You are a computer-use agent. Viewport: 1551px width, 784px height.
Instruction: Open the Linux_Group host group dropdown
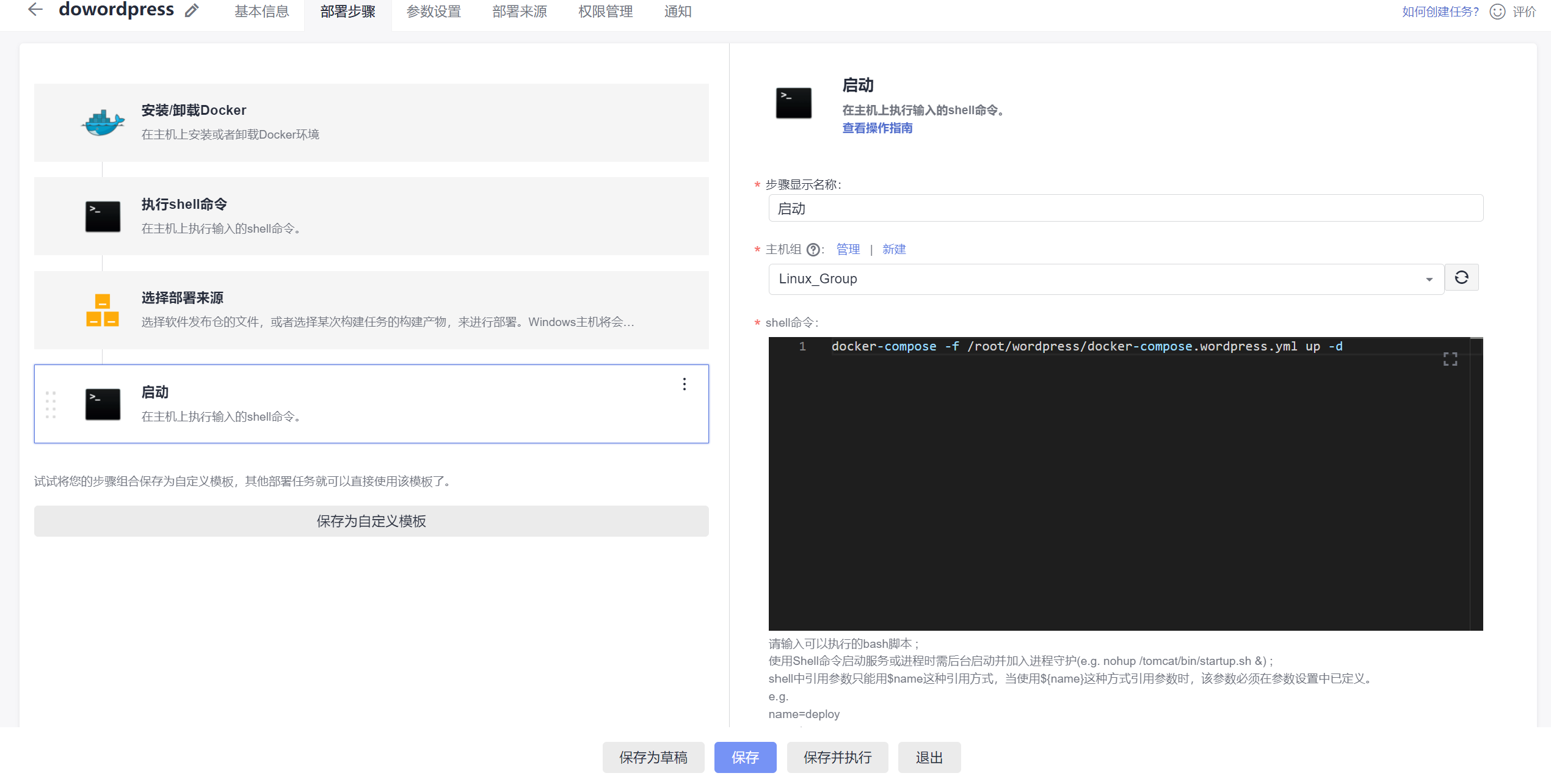pyautogui.click(x=1105, y=279)
